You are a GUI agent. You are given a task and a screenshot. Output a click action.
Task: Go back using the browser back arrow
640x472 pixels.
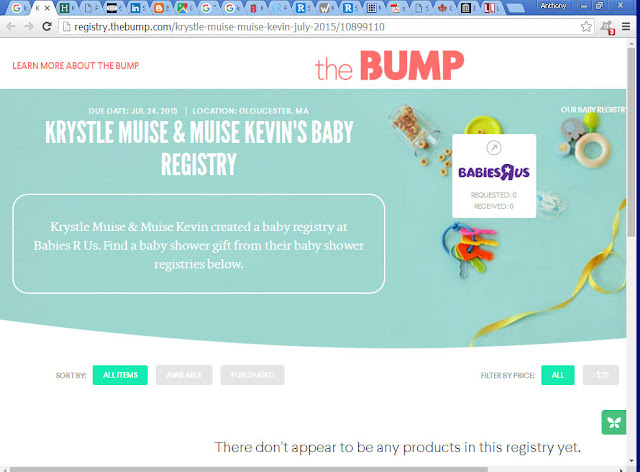point(11,27)
